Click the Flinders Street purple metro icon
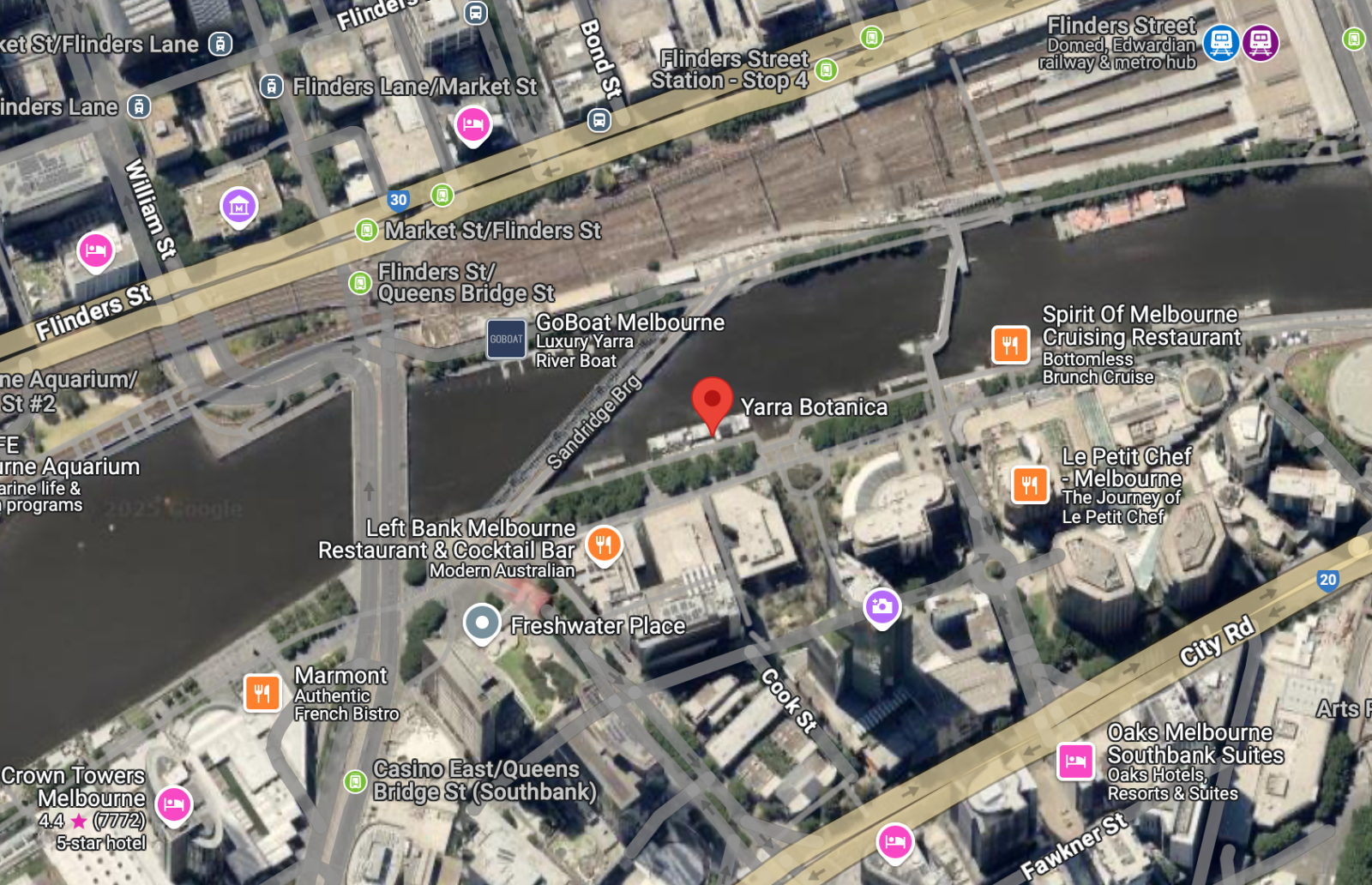 [1261, 42]
